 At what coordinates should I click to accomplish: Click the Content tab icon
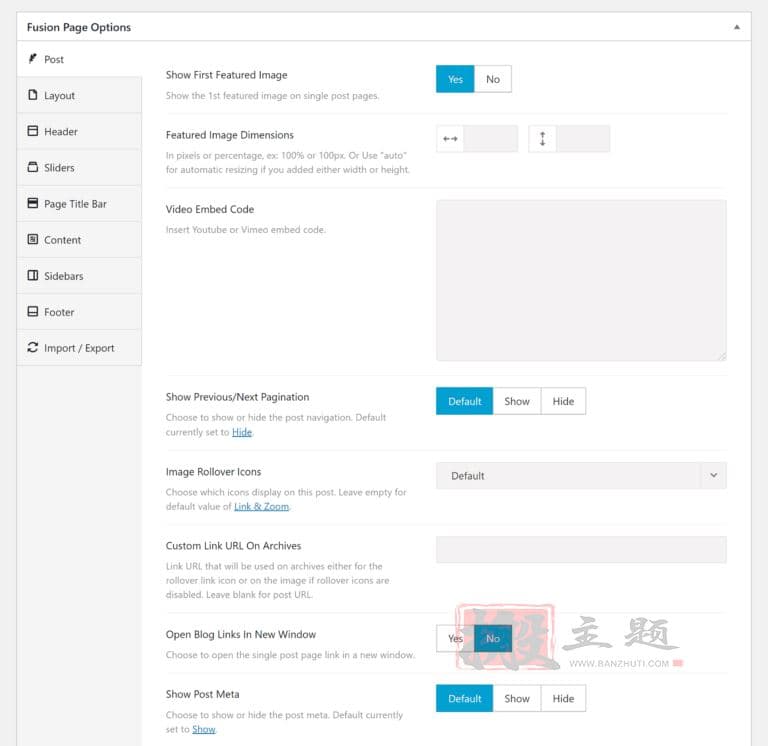click(32, 239)
